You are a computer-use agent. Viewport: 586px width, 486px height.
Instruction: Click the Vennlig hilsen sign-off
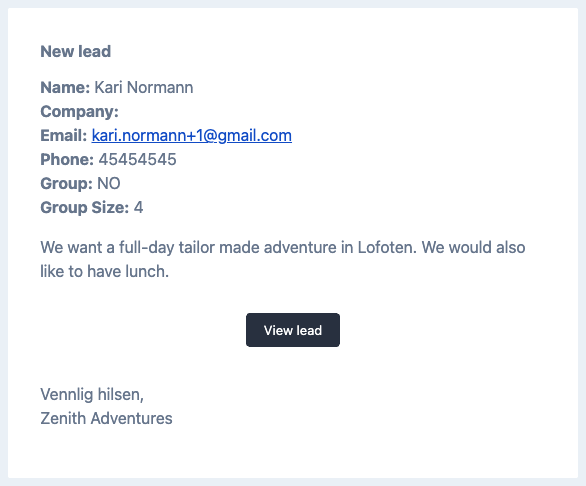pyautogui.click(x=92, y=394)
